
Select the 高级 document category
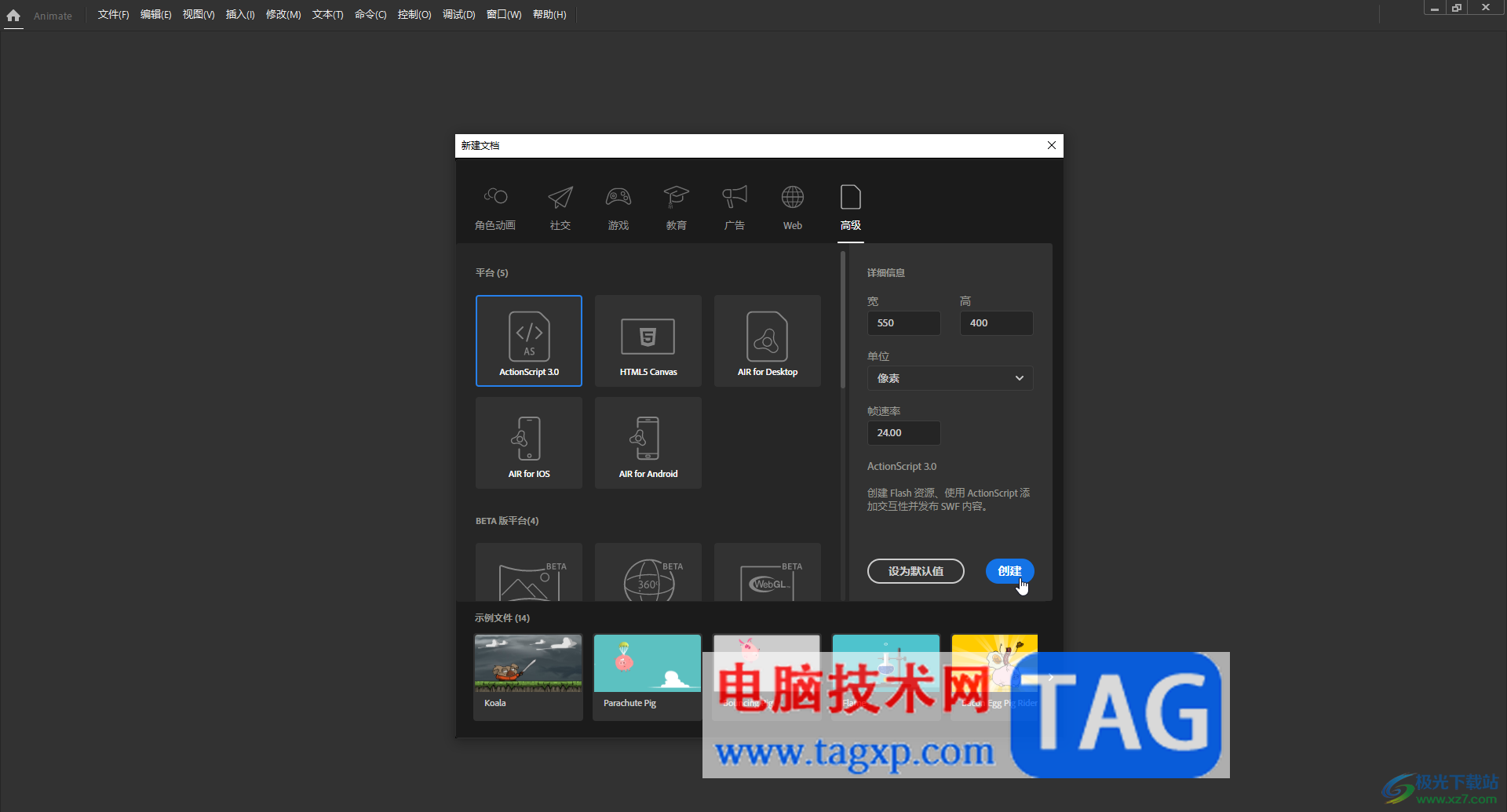851,207
